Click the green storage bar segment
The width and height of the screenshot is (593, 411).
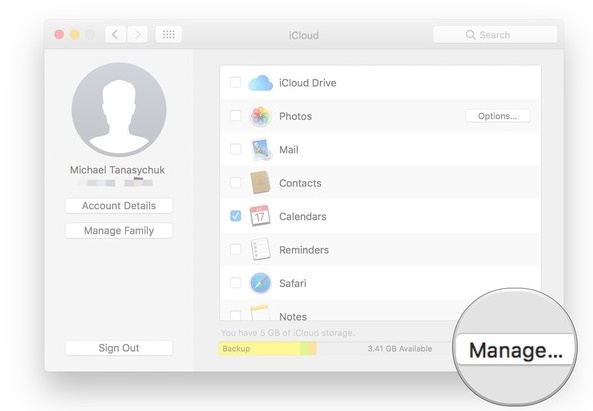[x=304, y=349]
